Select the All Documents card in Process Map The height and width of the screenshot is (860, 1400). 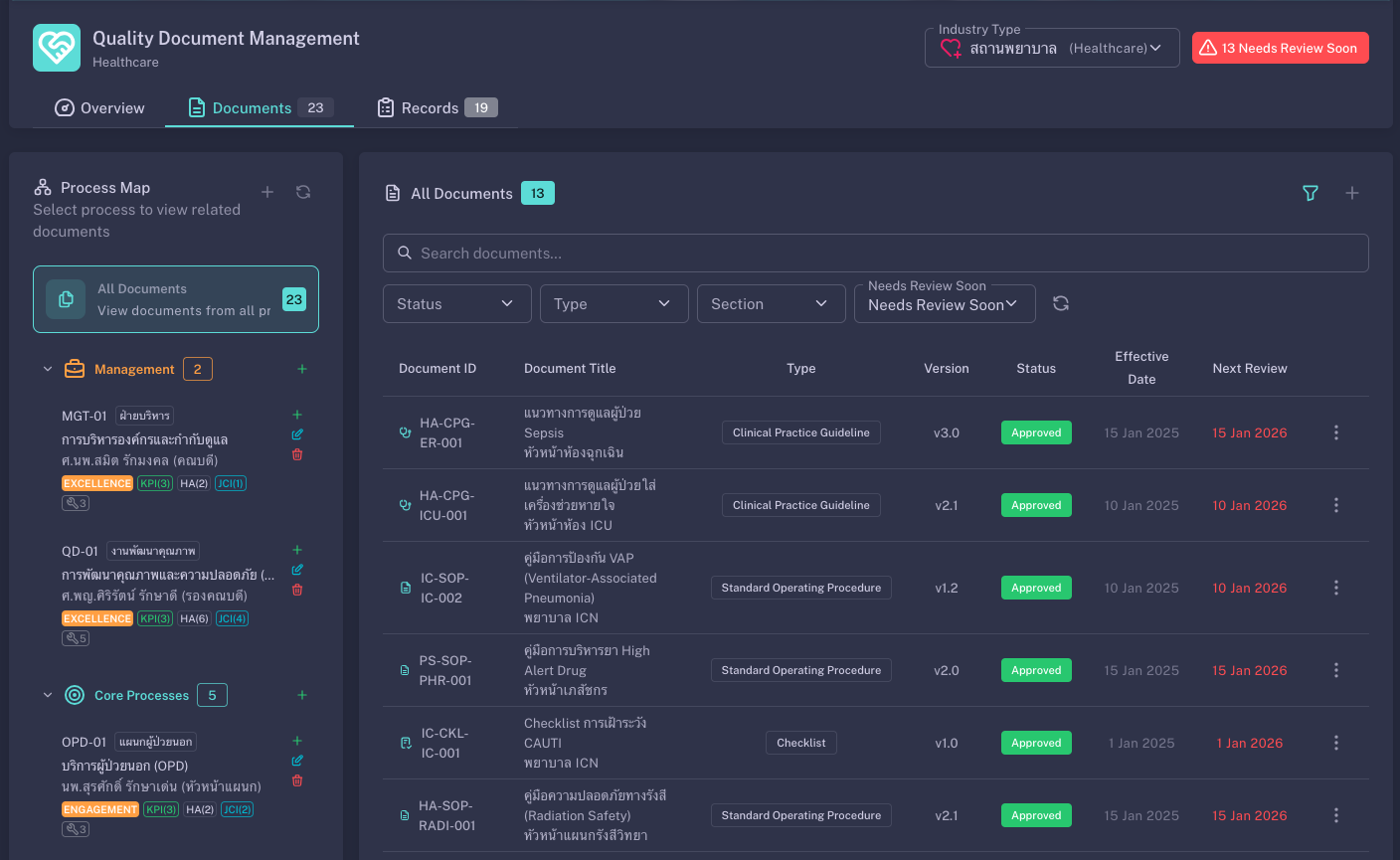click(176, 299)
